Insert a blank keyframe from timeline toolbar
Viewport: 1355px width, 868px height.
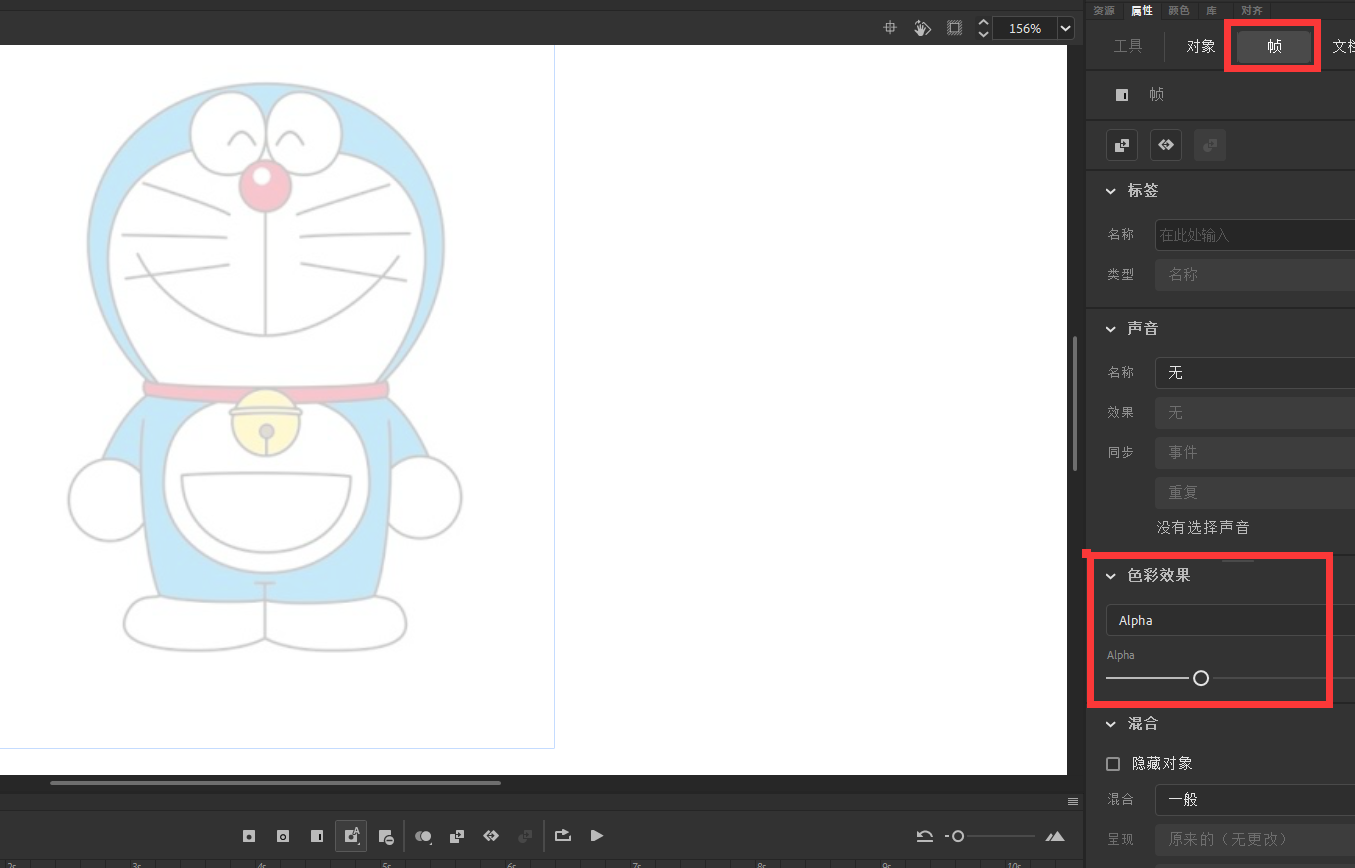pyautogui.click(x=283, y=836)
